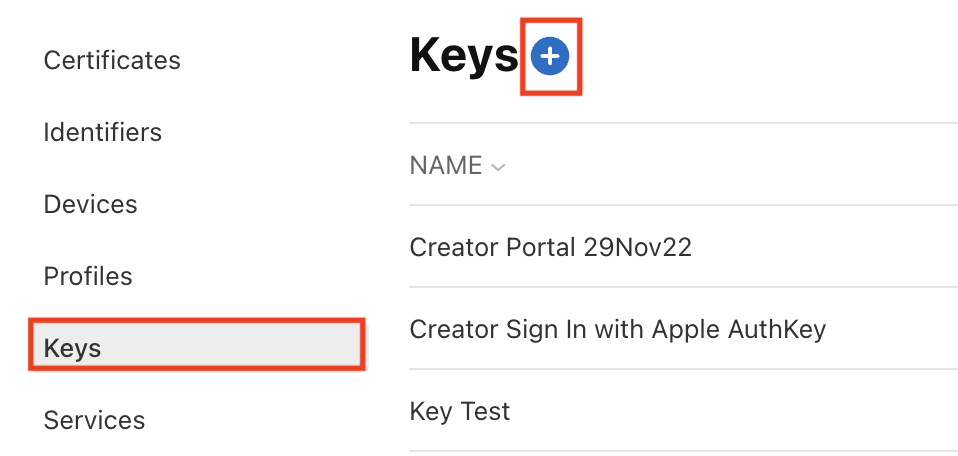Viewport: 958px width, 456px height.
Task: Sort the list by the NAME column header
Action: point(446,166)
